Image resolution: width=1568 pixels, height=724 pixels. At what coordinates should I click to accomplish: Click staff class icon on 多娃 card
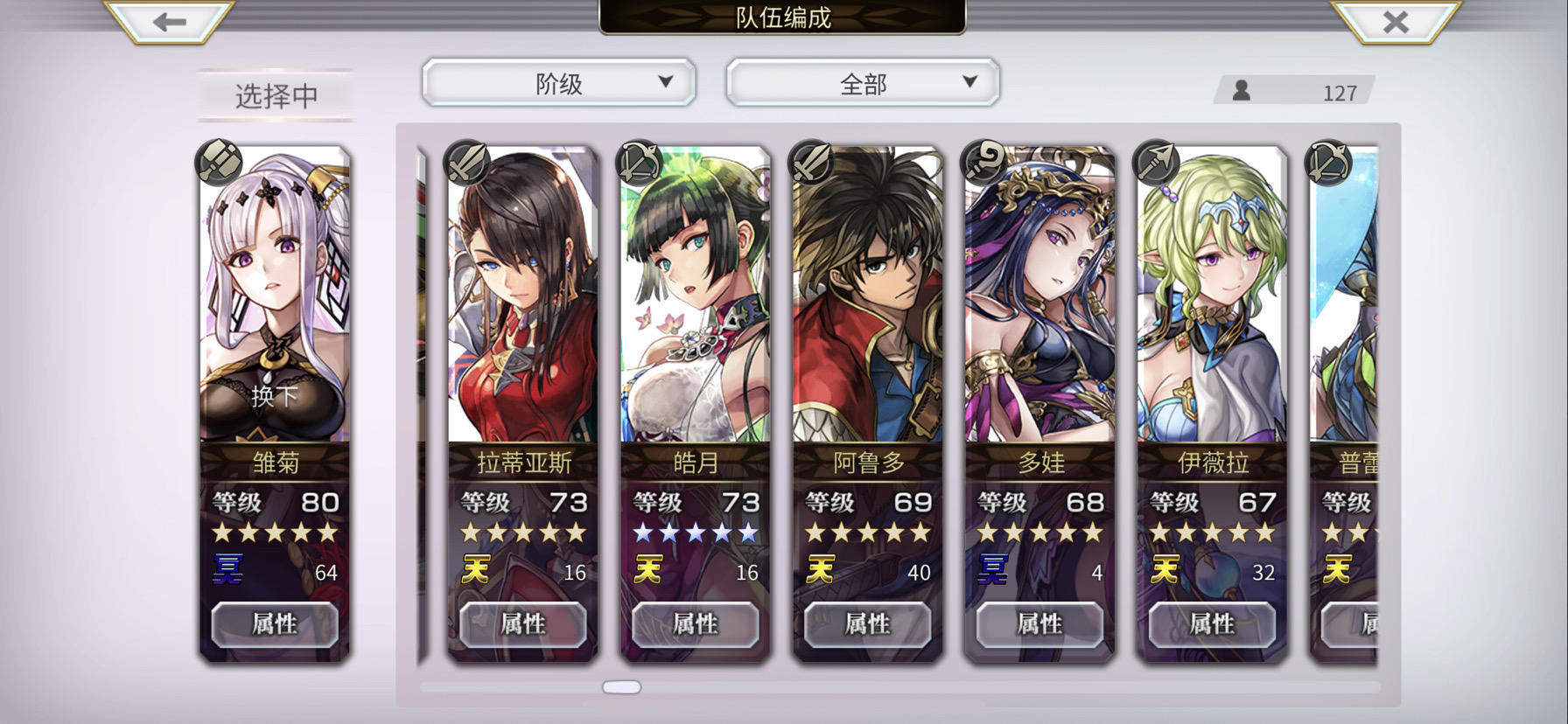click(x=983, y=163)
